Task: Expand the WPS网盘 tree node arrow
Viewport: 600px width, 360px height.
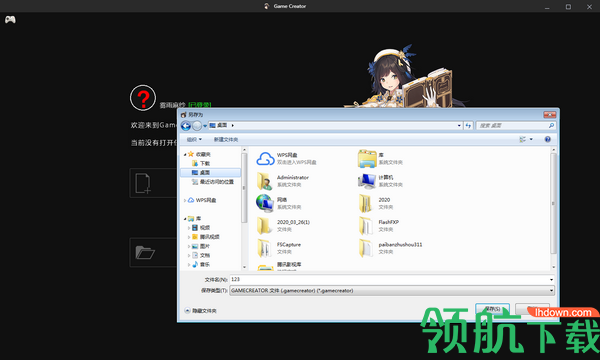Action: pos(185,200)
